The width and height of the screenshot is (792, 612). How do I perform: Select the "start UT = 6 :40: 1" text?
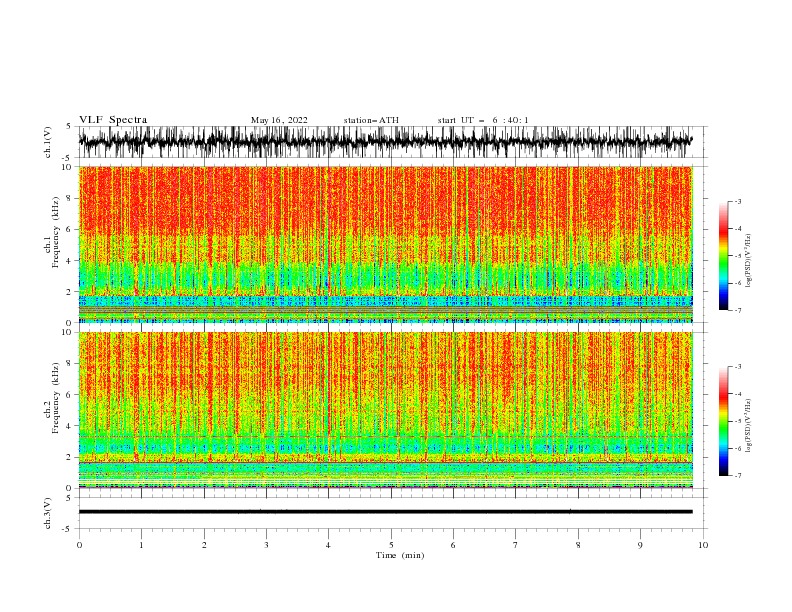(x=483, y=120)
